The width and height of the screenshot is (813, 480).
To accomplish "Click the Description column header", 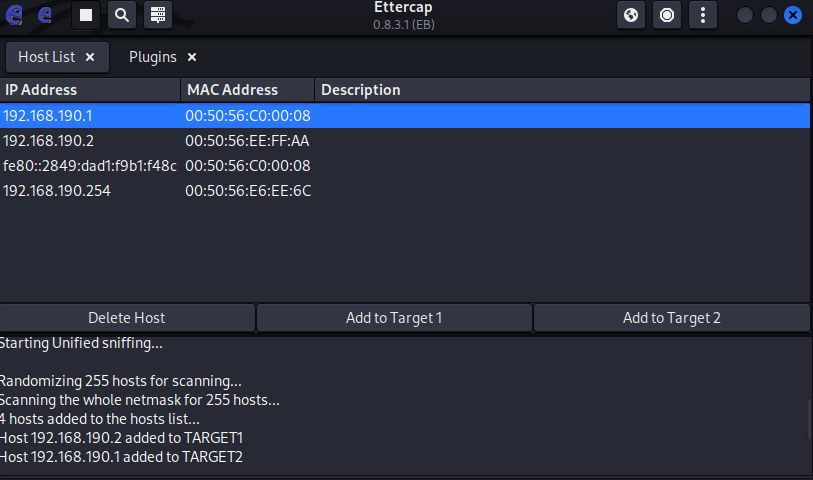I will coord(562,90).
